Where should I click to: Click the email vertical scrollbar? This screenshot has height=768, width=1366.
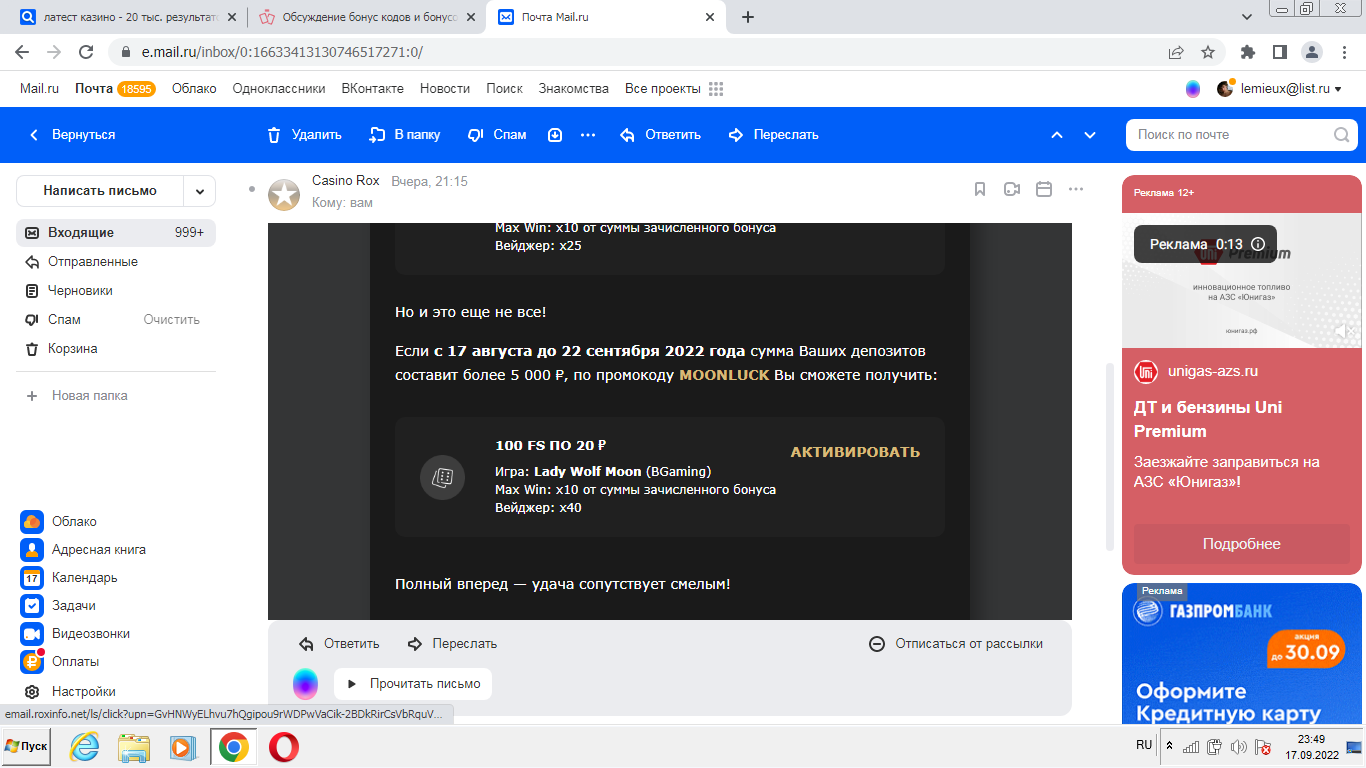(x=1108, y=455)
